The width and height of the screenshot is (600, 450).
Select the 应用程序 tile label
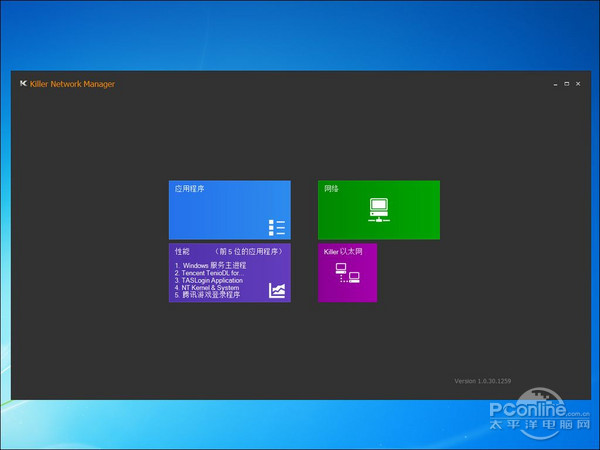[x=190, y=188]
